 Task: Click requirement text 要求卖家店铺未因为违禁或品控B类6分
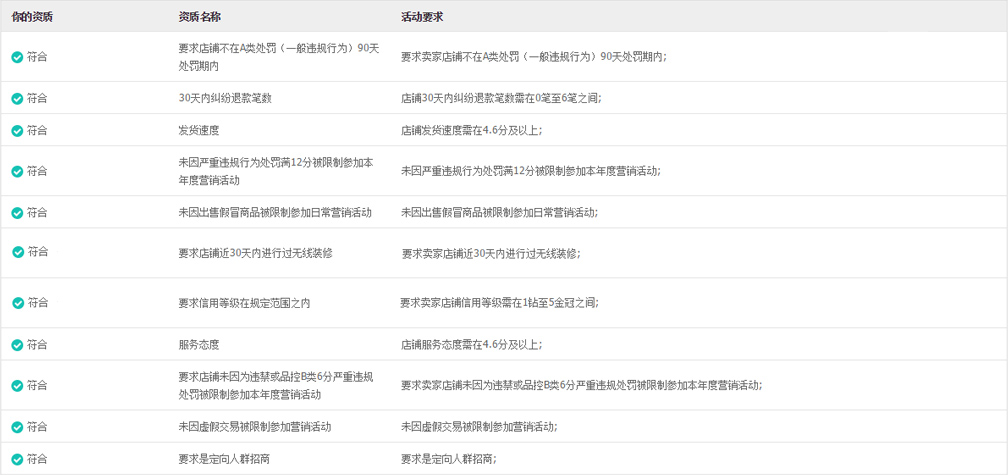[582, 386]
